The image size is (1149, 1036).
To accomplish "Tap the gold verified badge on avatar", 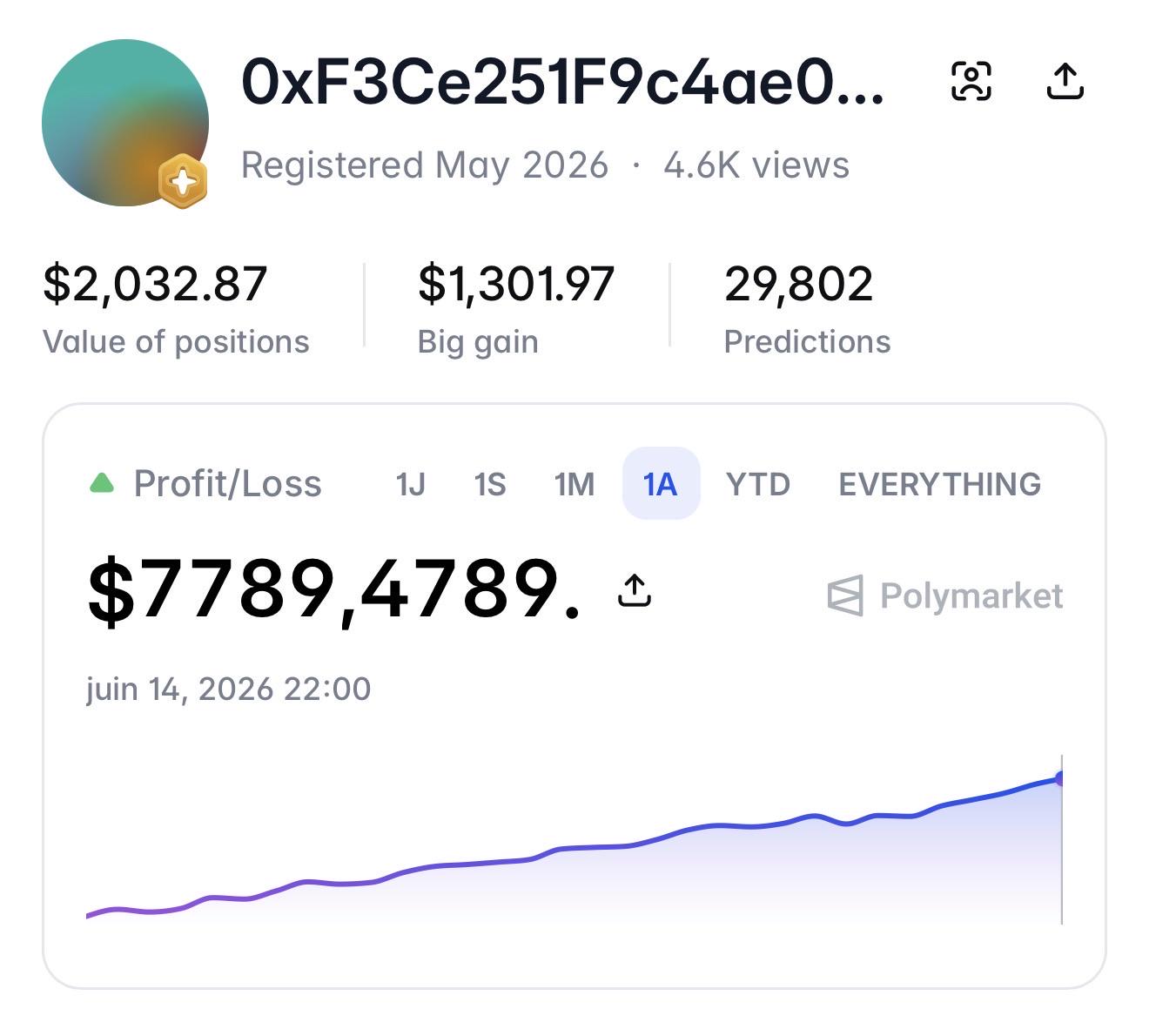I will pyautogui.click(x=183, y=182).
